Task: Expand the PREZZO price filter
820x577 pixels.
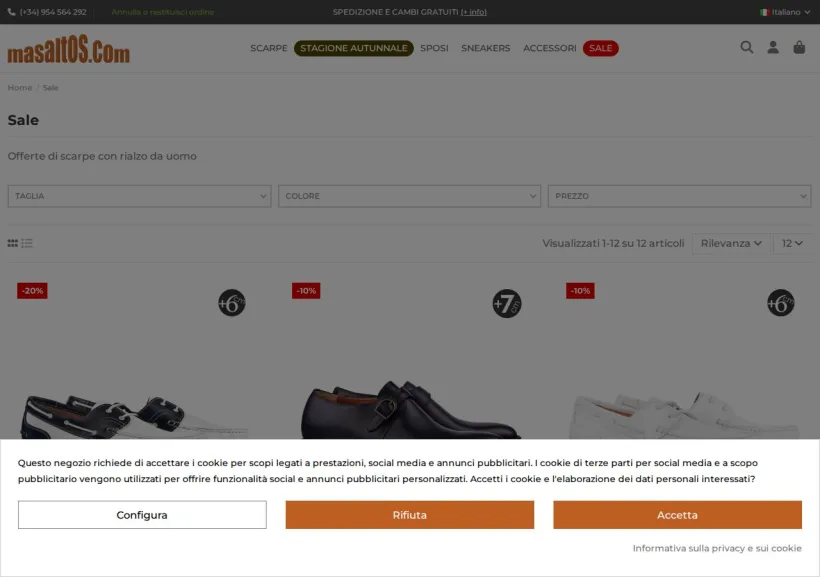Action: click(x=679, y=196)
